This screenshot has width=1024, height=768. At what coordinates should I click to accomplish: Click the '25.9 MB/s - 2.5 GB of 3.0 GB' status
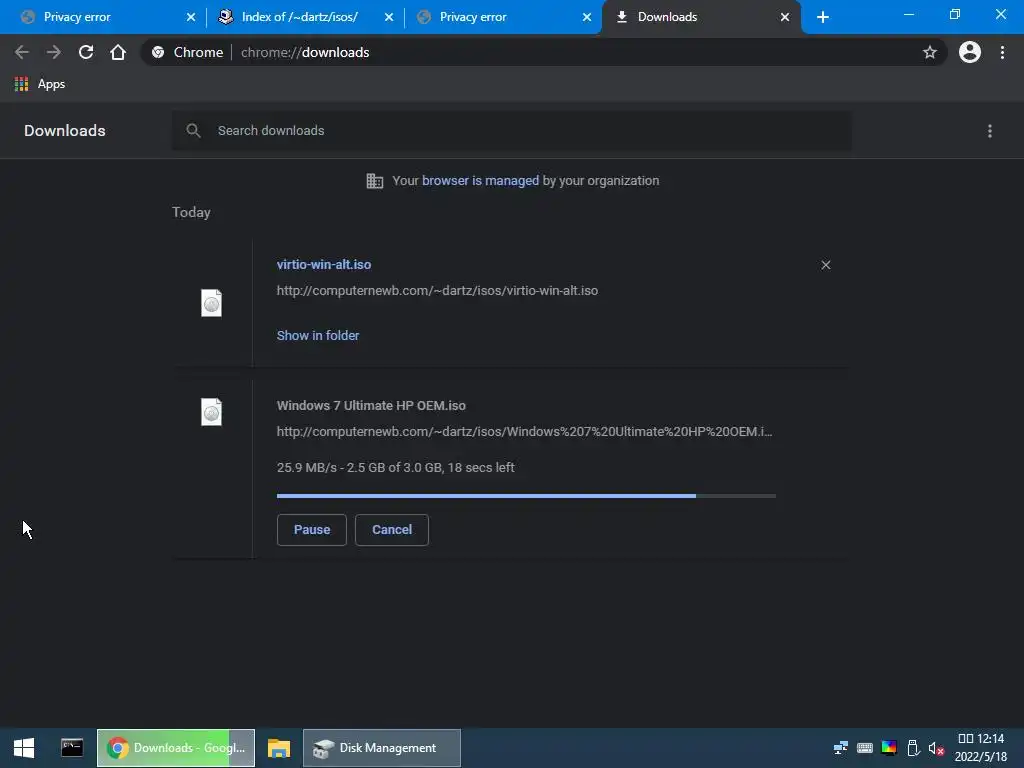[x=396, y=468]
